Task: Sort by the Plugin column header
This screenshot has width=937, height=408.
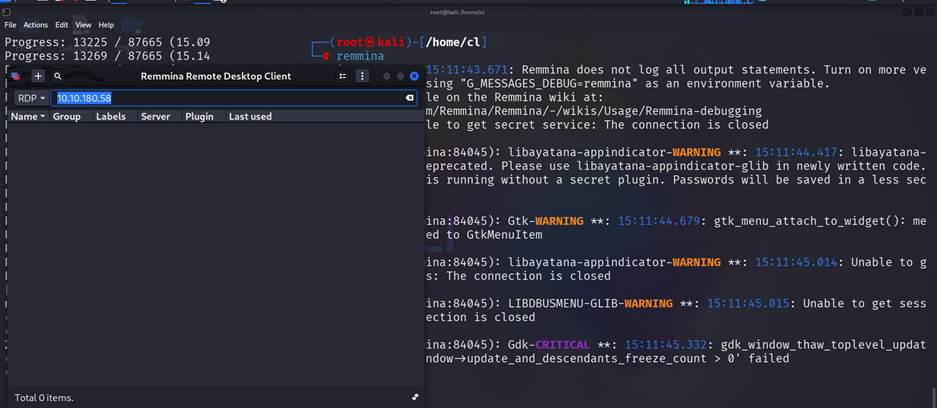Action: coord(199,117)
